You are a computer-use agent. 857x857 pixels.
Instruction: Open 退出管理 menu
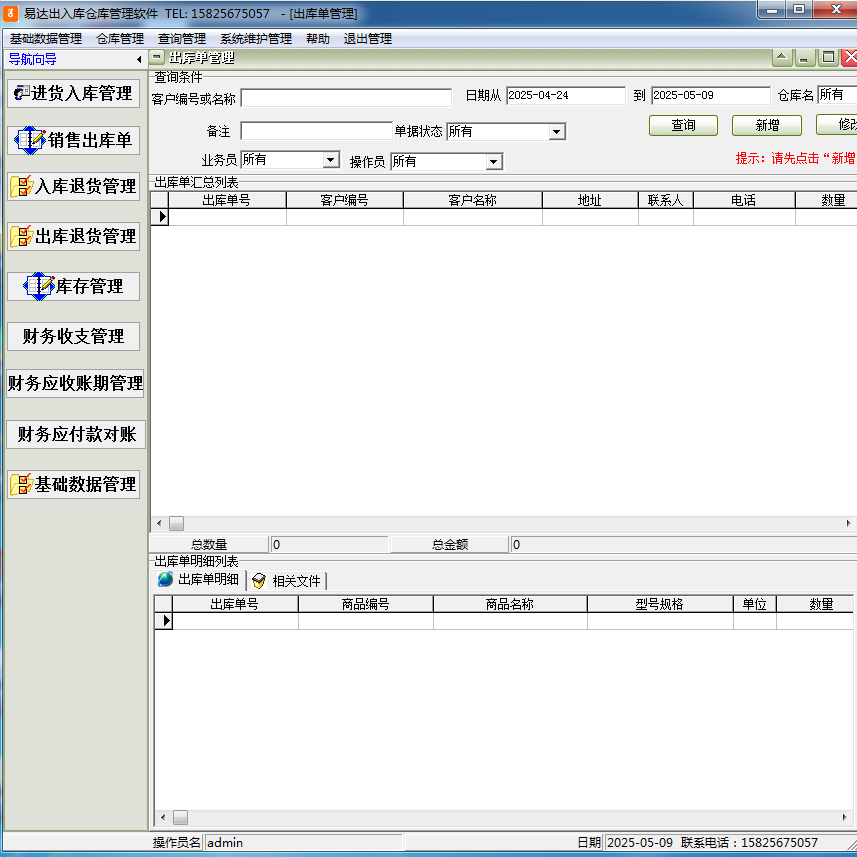tap(367, 39)
